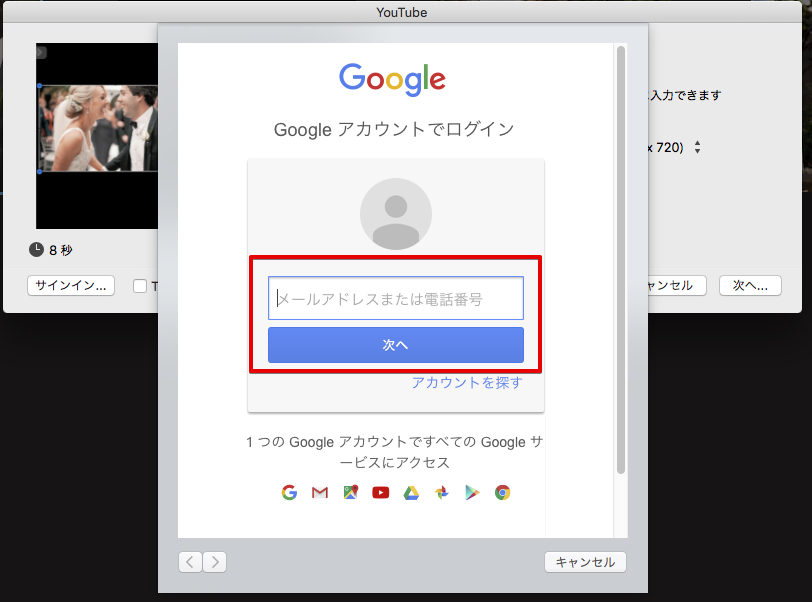Click the Google G icon
The width and height of the screenshot is (812, 602).
pyautogui.click(x=289, y=492)
